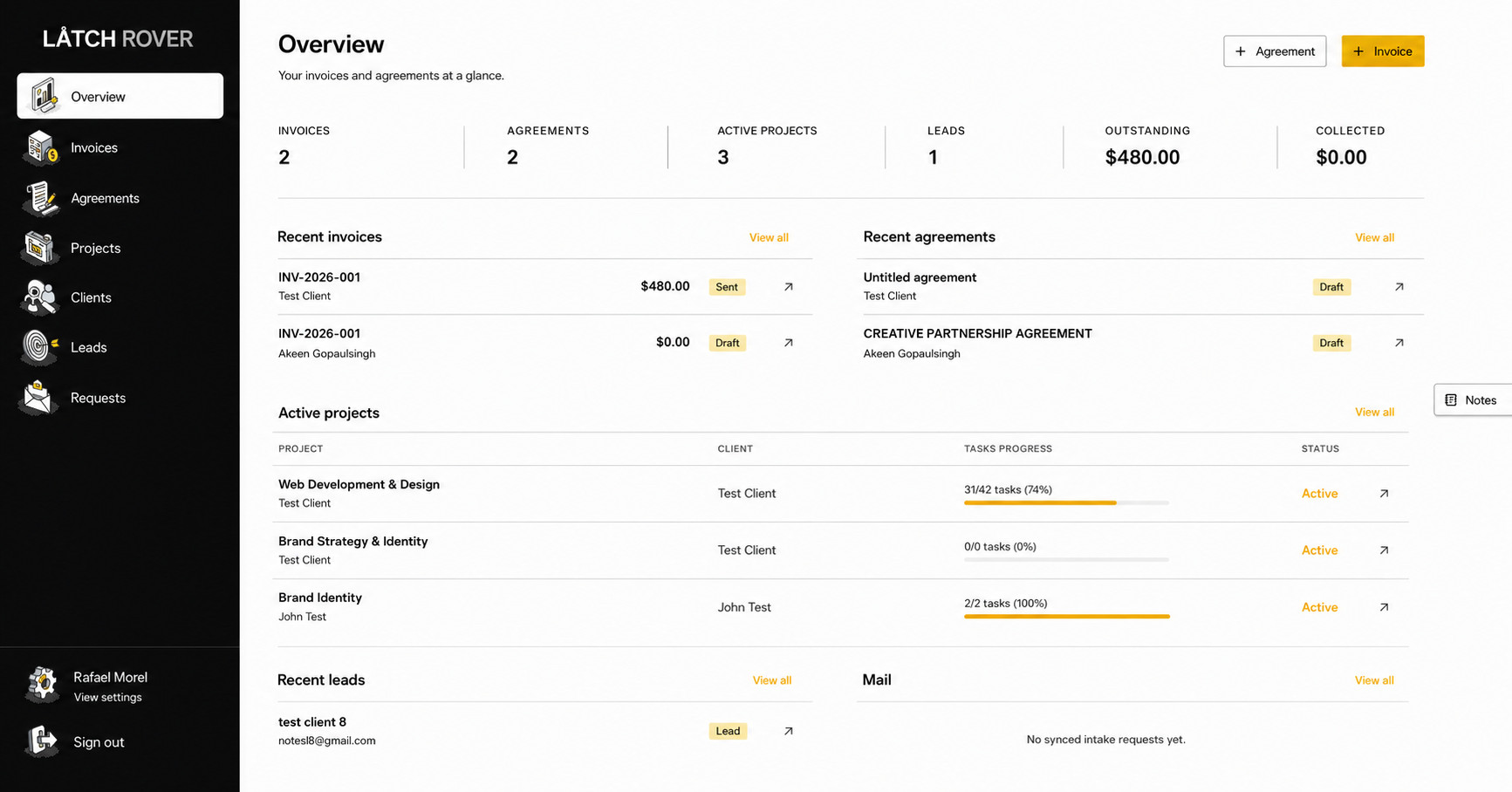The width and height of the screenshot is (1512, 792).
Task: Open Web Development & Design project arrow
Action: (1384, 494)
